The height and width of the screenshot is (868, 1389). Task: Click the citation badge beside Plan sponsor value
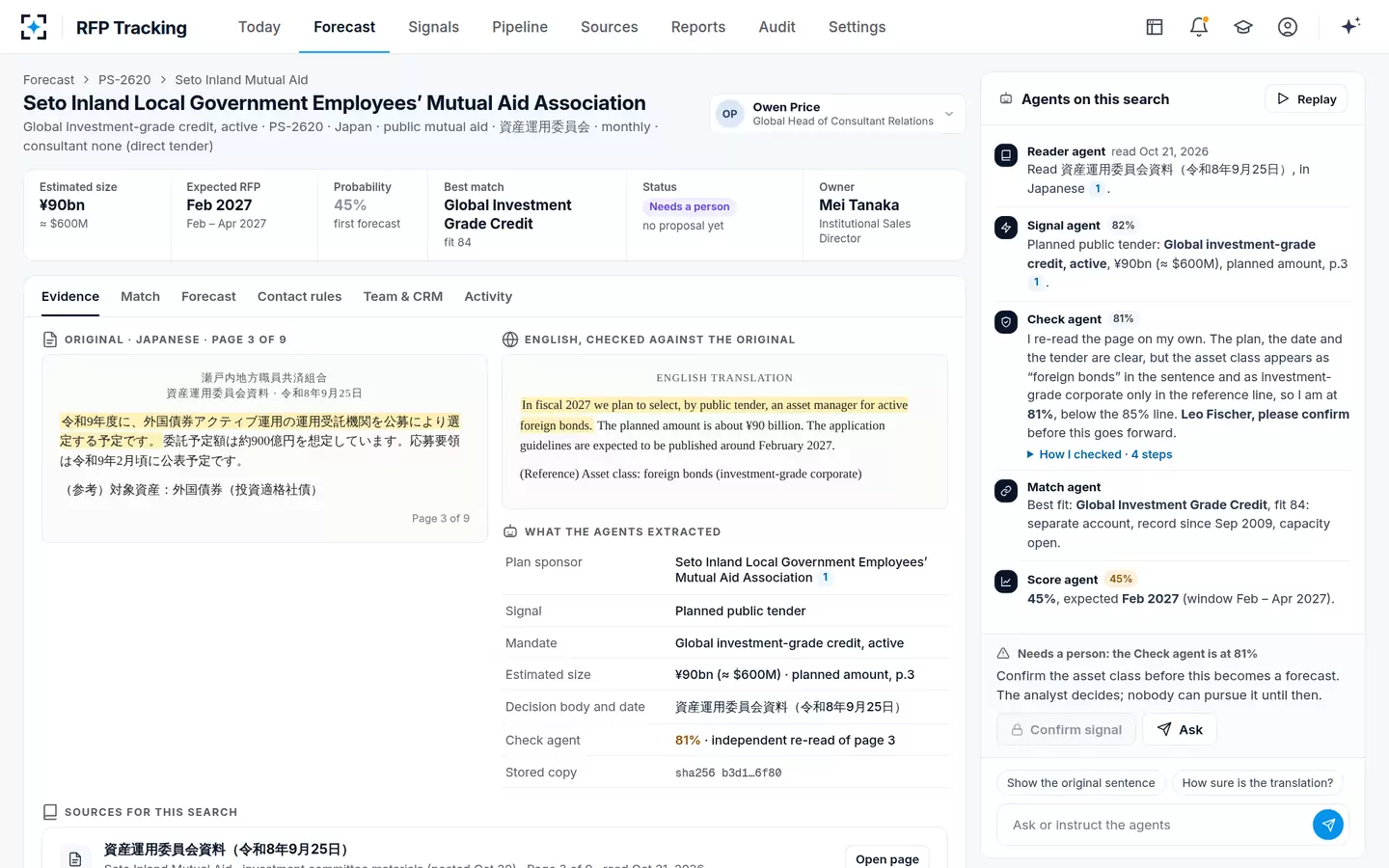point(826,578)
